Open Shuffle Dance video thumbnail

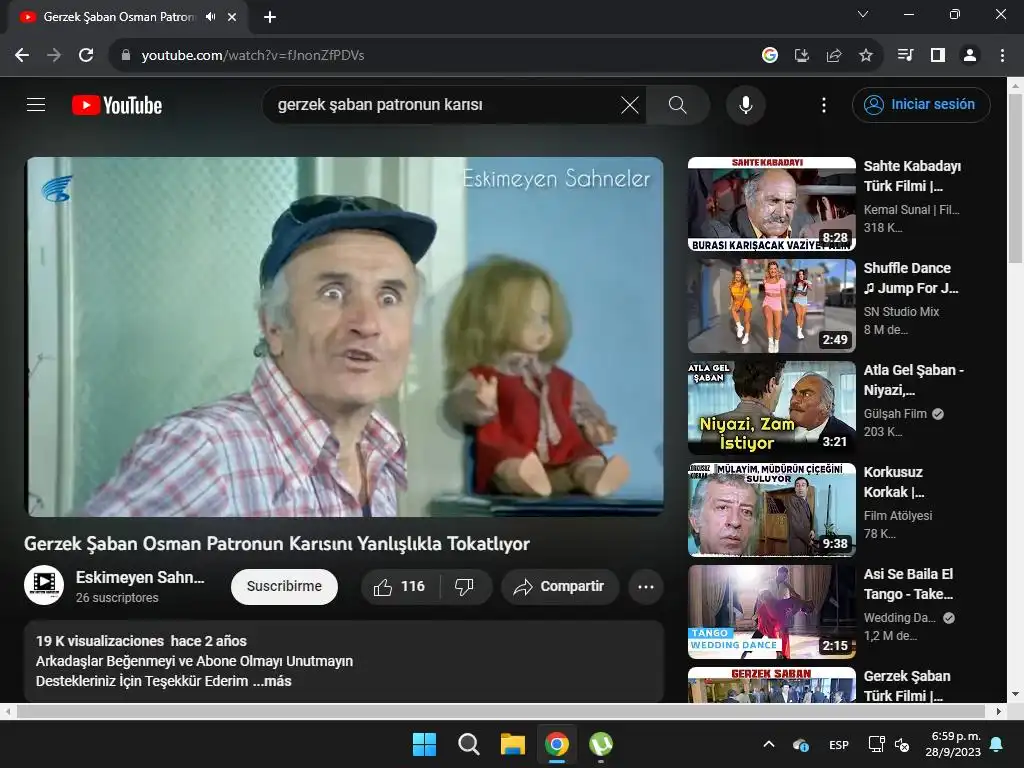pos(771,306)
